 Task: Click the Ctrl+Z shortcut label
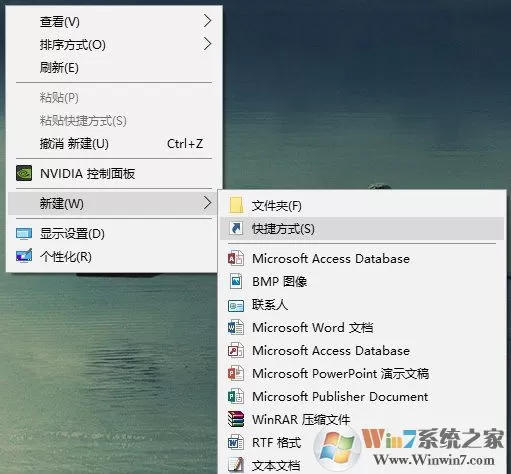coord(185,144)
